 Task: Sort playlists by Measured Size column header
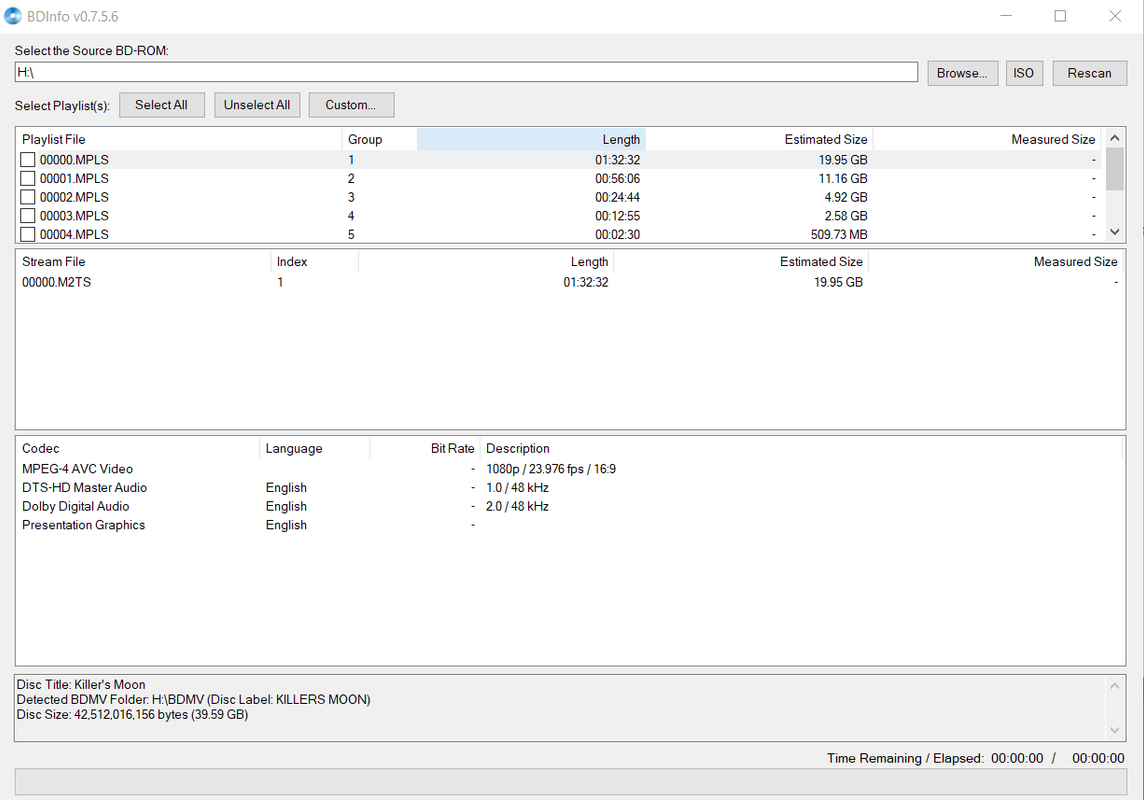point(986,139)
